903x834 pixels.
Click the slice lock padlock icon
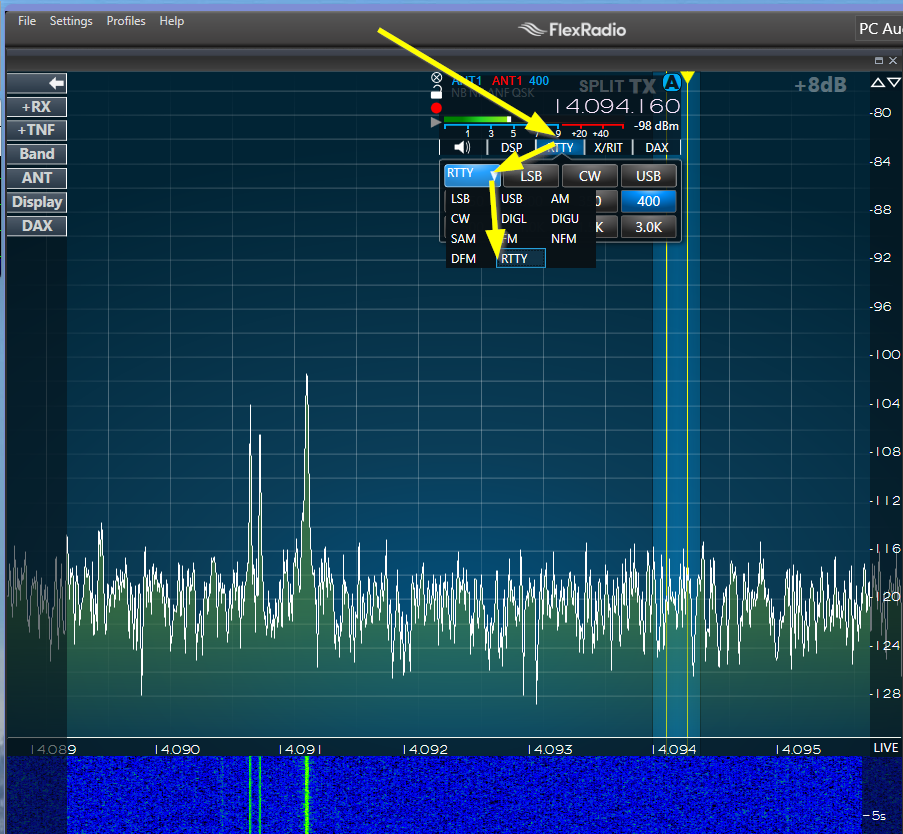(x=436, y=92)
